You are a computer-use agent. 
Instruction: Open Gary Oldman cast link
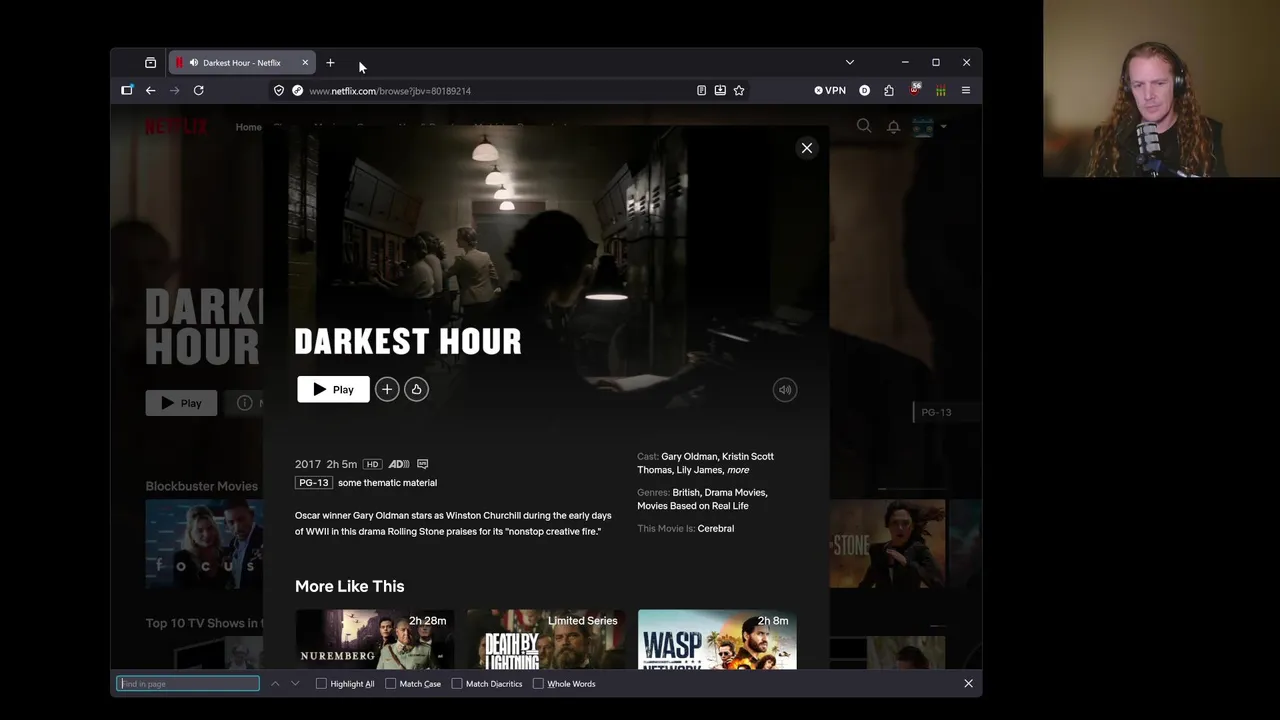(689, 456)
